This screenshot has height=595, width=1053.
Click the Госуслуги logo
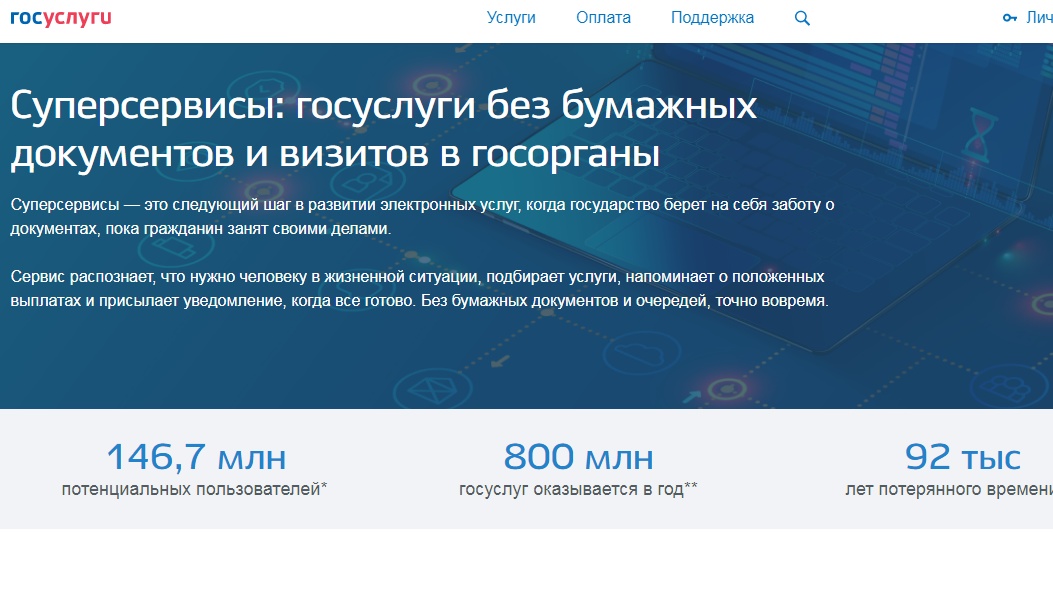click(61, 18)
